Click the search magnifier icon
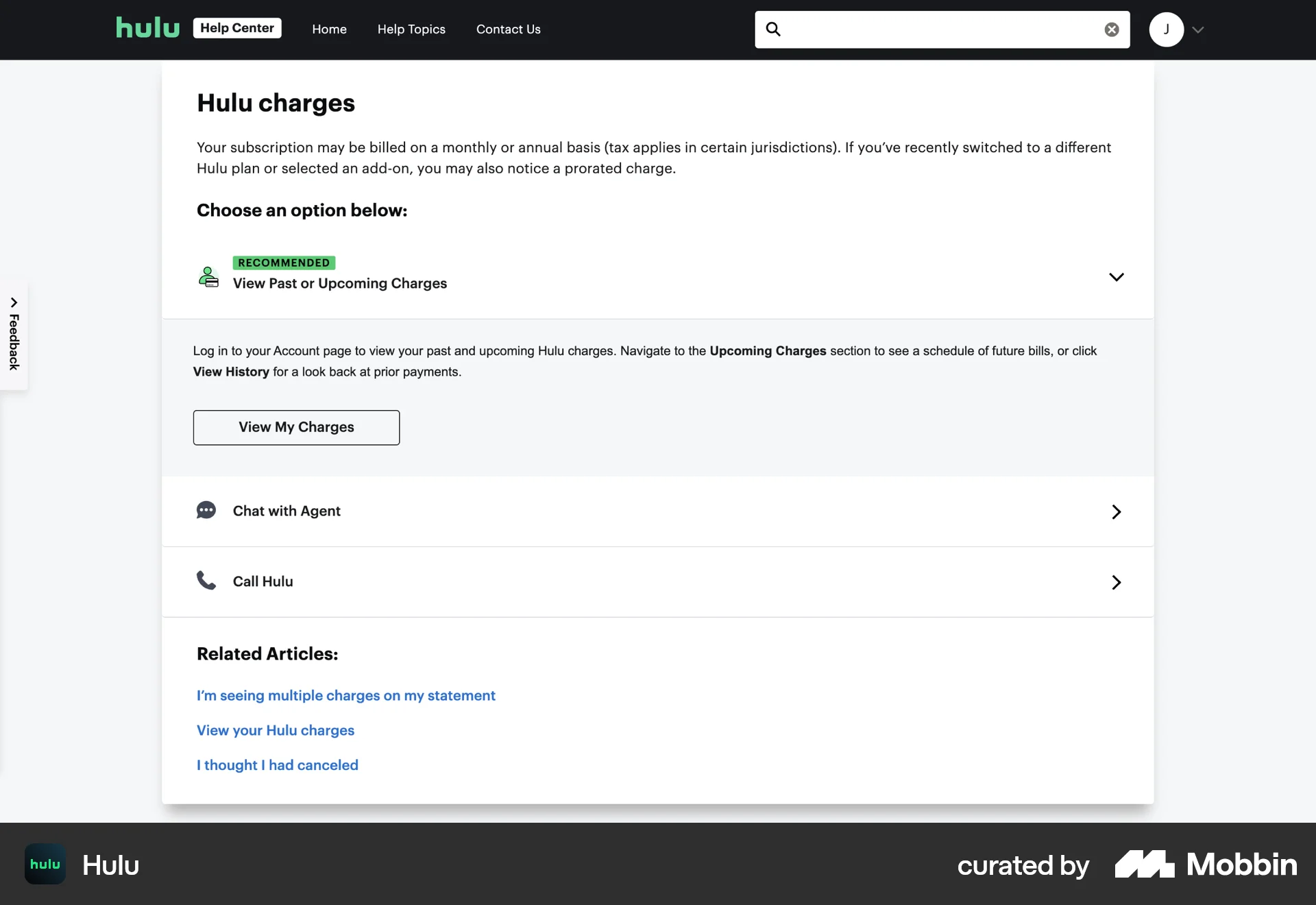1316x905 pixels. [773, 29]
